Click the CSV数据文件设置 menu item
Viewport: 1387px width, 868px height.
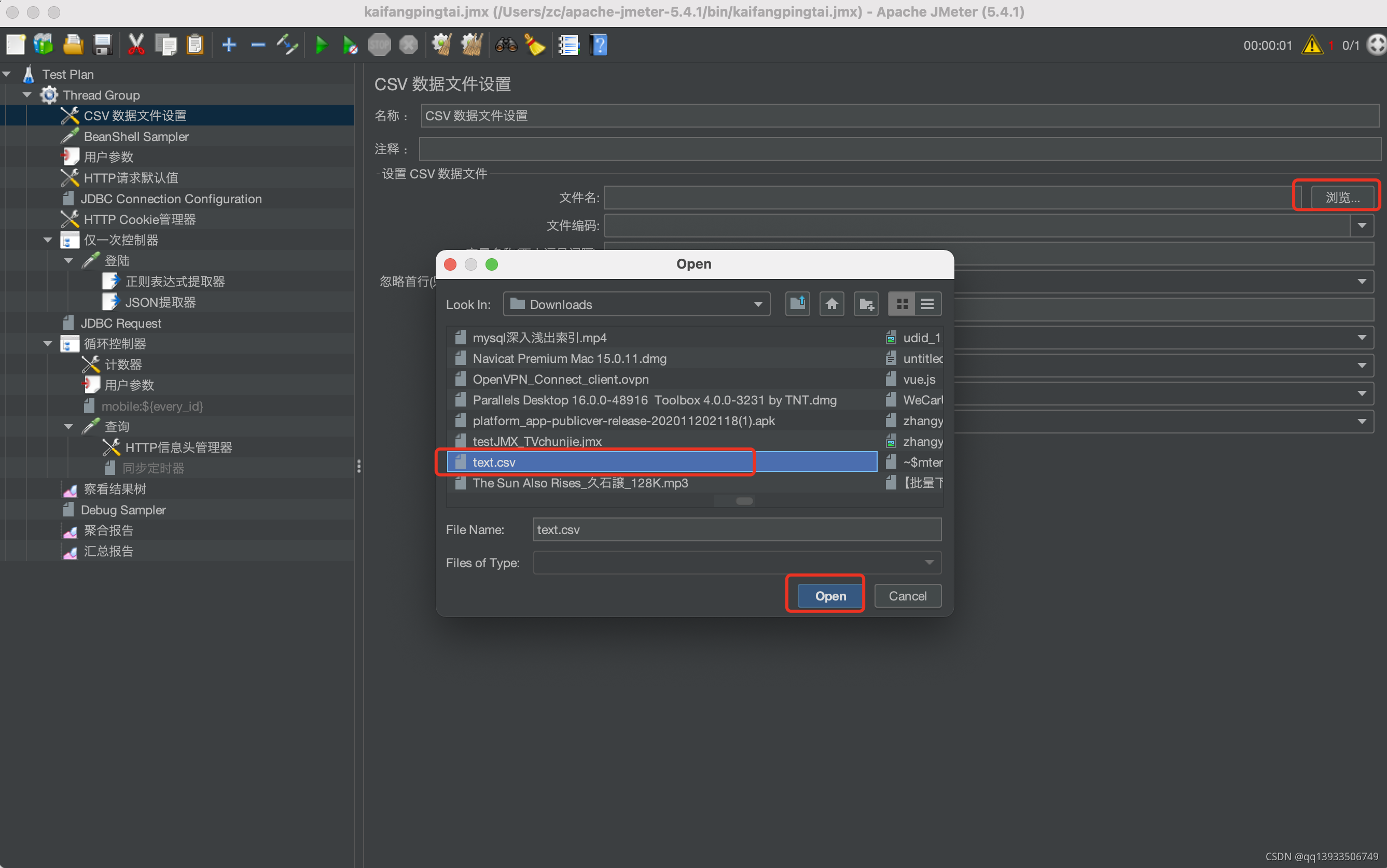(x=134, y=115)
